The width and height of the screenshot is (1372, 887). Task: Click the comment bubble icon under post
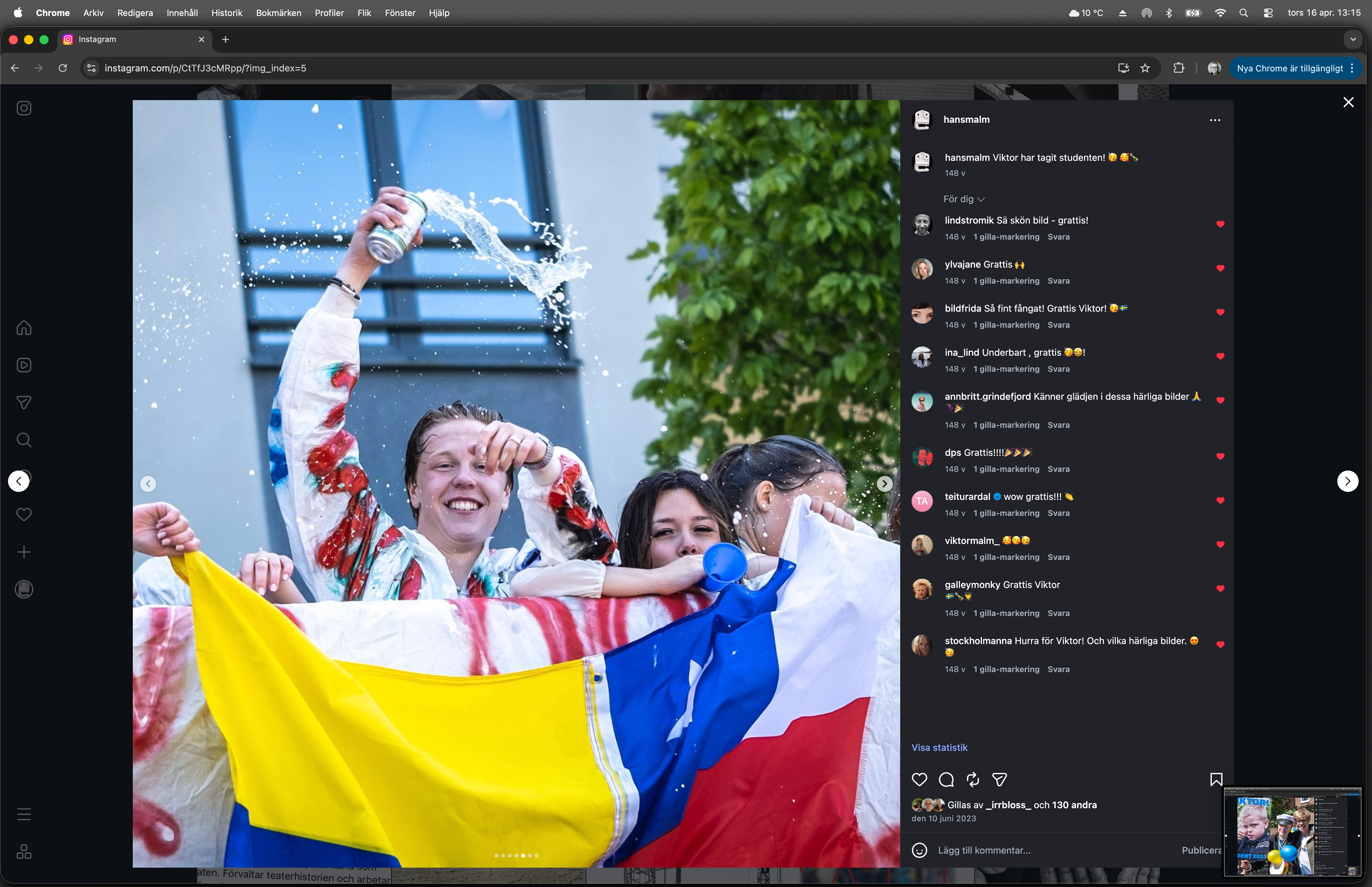(946, 779)
